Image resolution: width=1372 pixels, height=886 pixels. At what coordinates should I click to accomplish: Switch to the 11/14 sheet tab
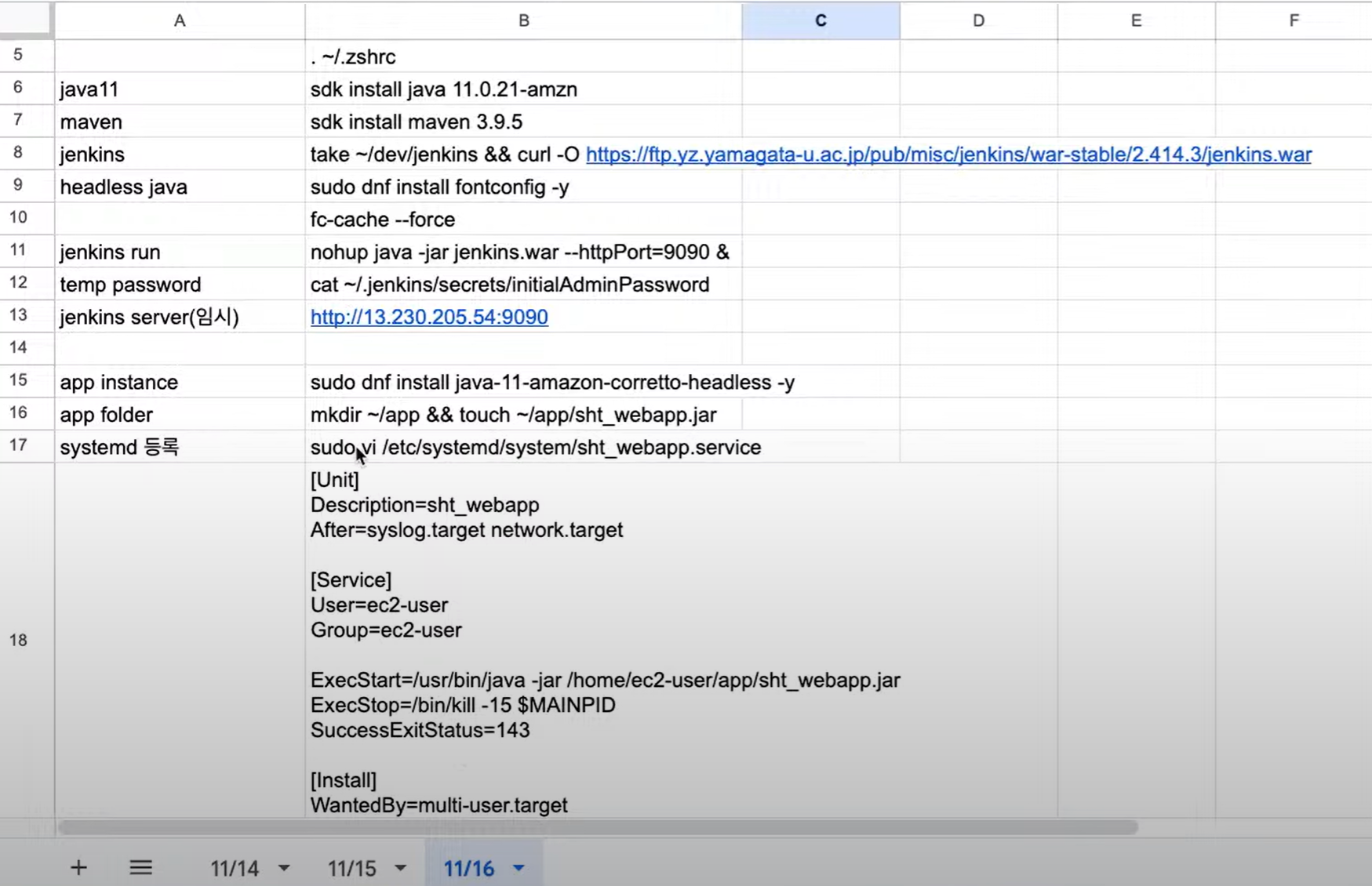click(234, 868)
